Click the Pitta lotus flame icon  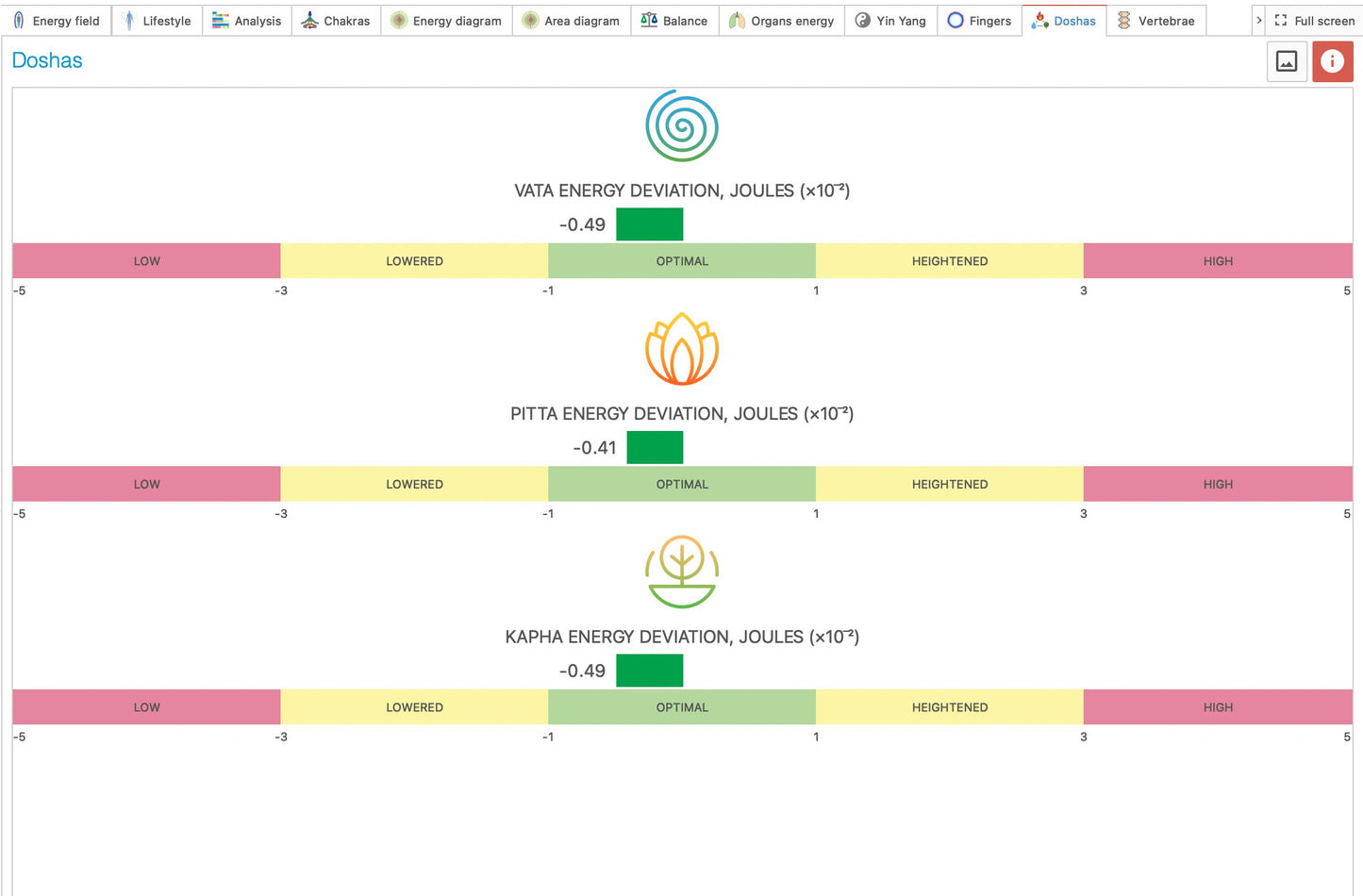(x=682, y=349)
